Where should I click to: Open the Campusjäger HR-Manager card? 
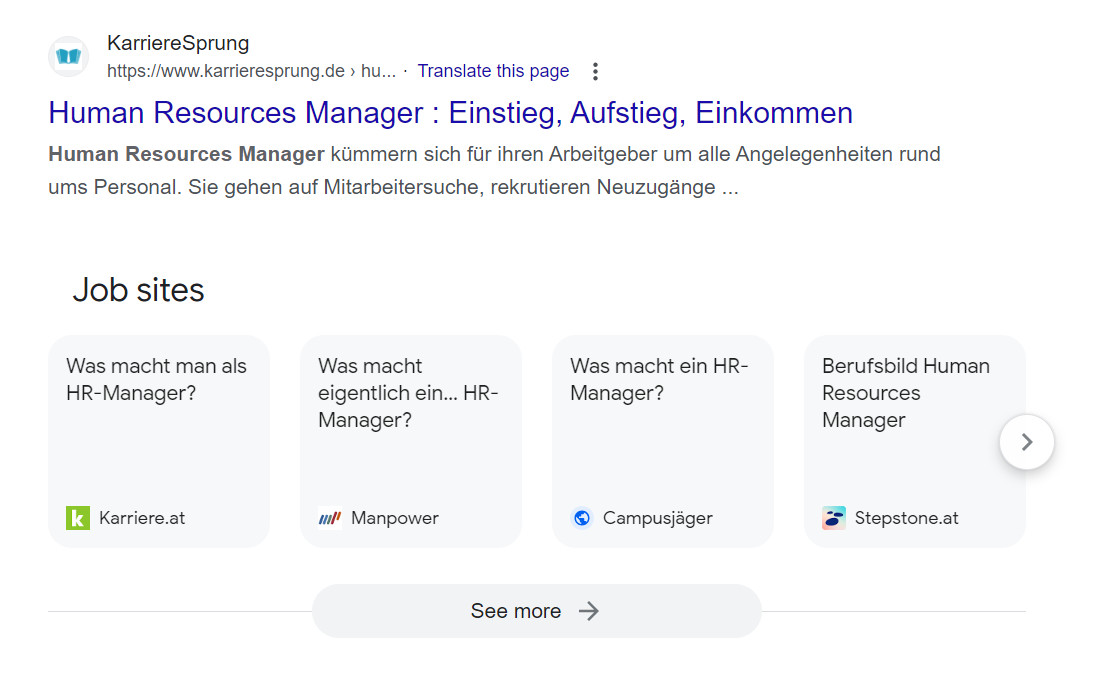pyautogui.click(x=662, y=440)
